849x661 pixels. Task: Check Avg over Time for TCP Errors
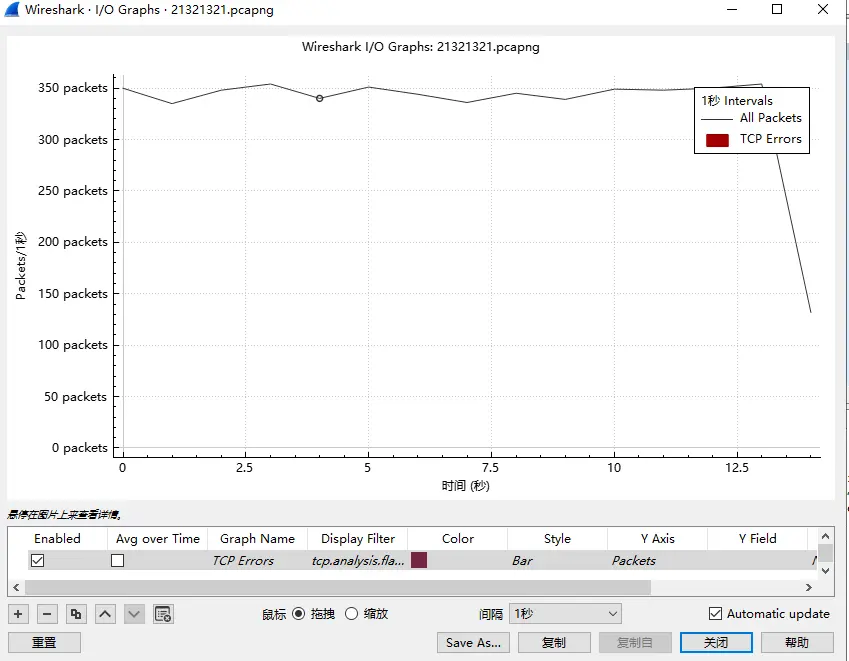[117, 560]
